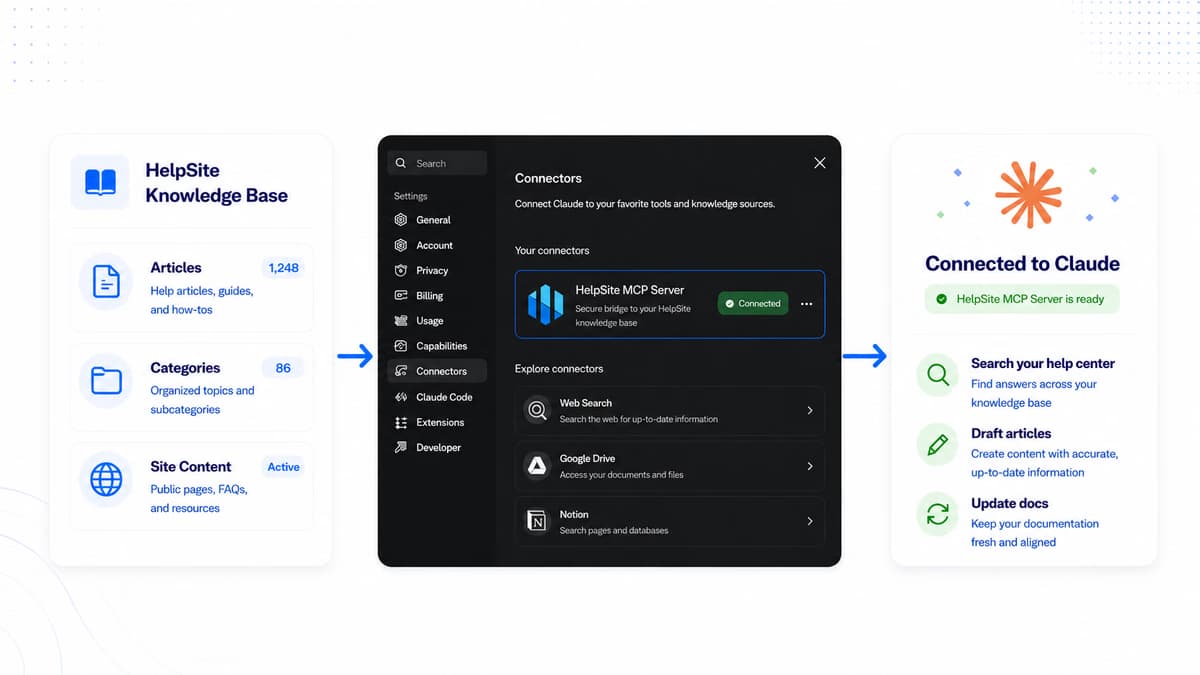Click the Usage sidebar icon
This screenshot has height=675, width=1200.
click(401, 321)
